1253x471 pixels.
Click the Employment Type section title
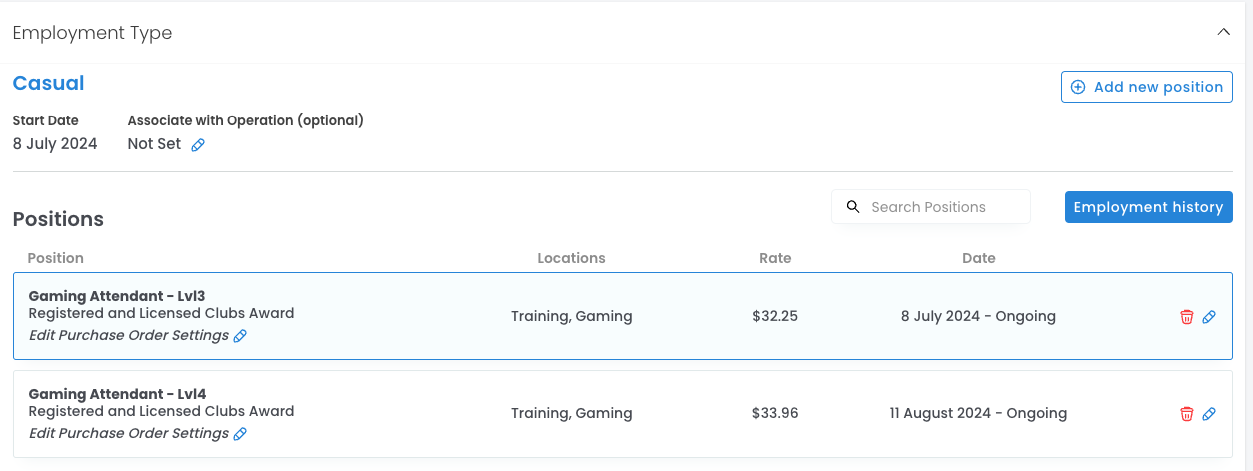point(92,33)
